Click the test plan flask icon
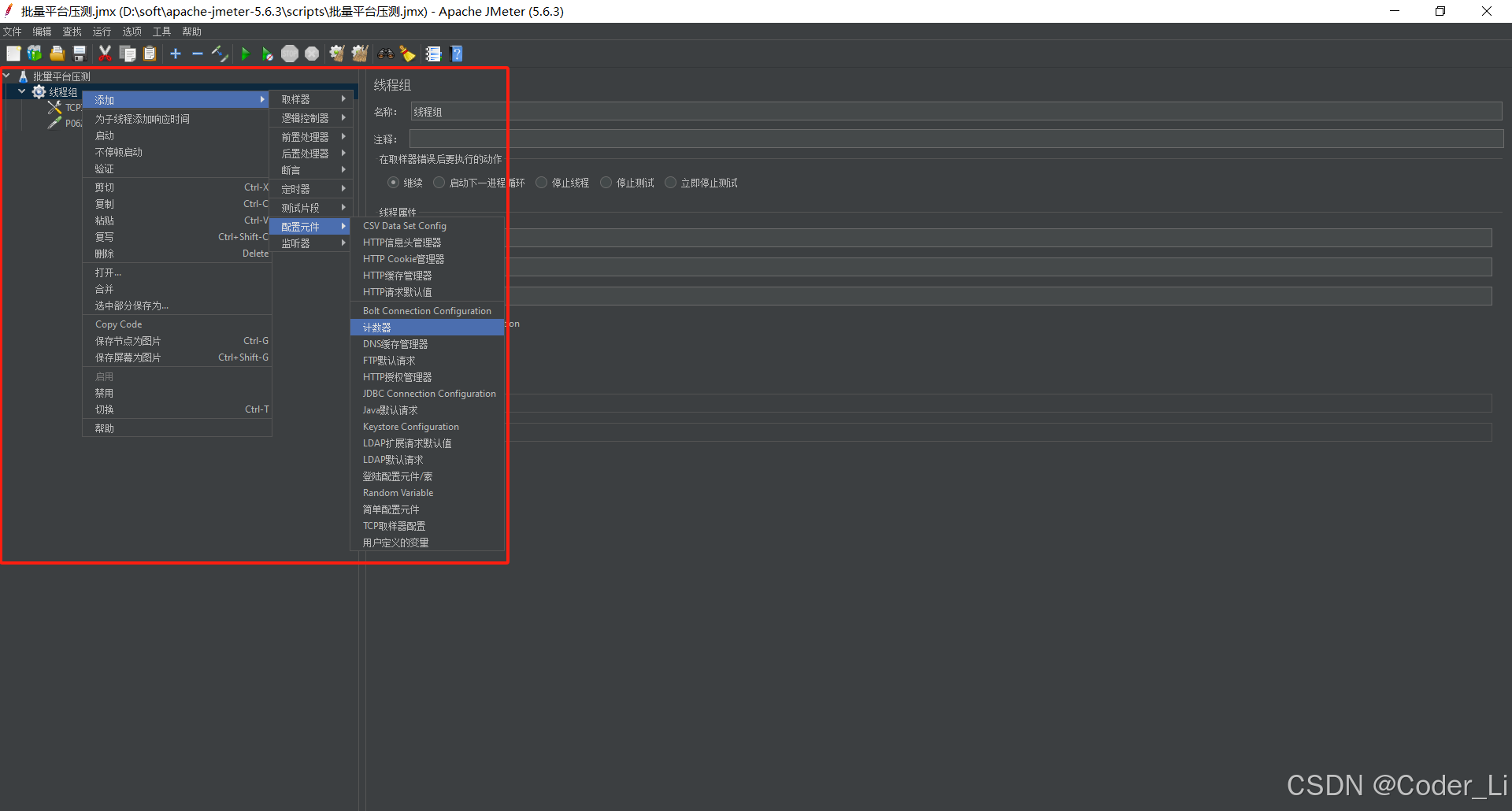This screenshot has height=811, width=1512. tap(24, 76)
